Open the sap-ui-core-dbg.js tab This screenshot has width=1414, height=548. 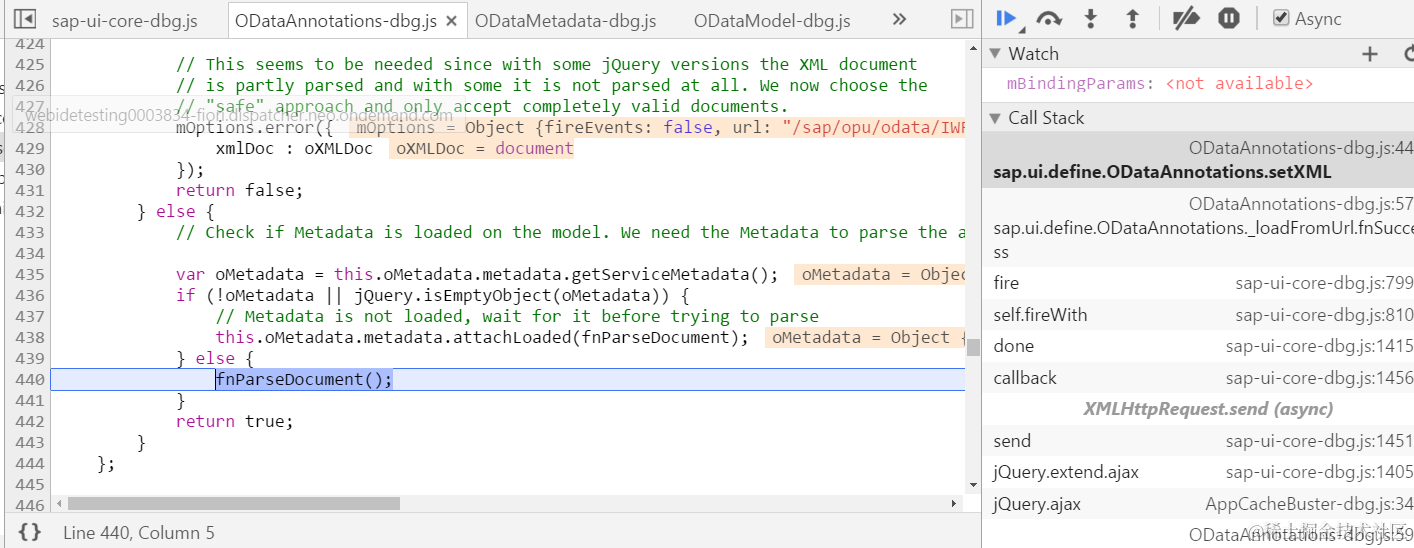pyautogui.click(x=125, y=20)
